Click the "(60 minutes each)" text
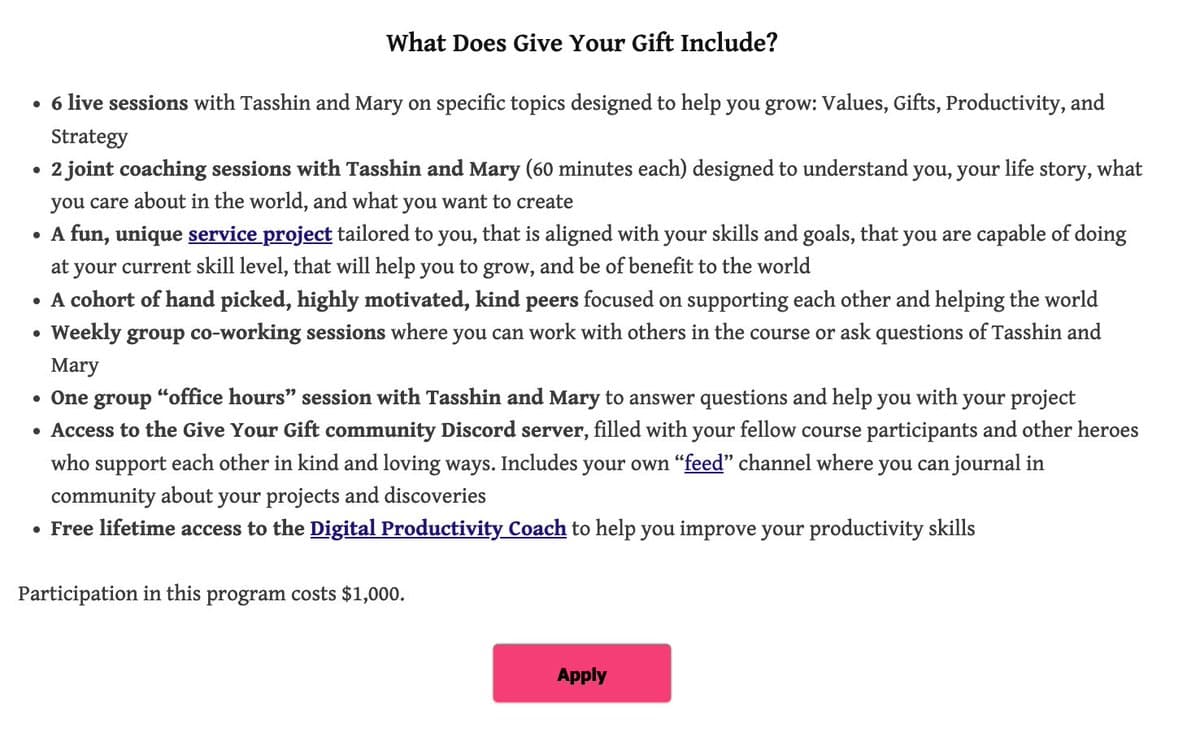 click(x=605, y=169)
